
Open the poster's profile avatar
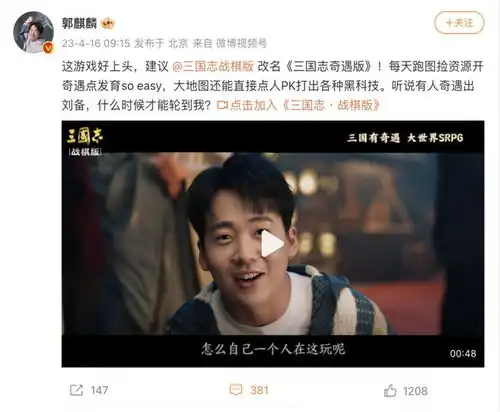33,32
